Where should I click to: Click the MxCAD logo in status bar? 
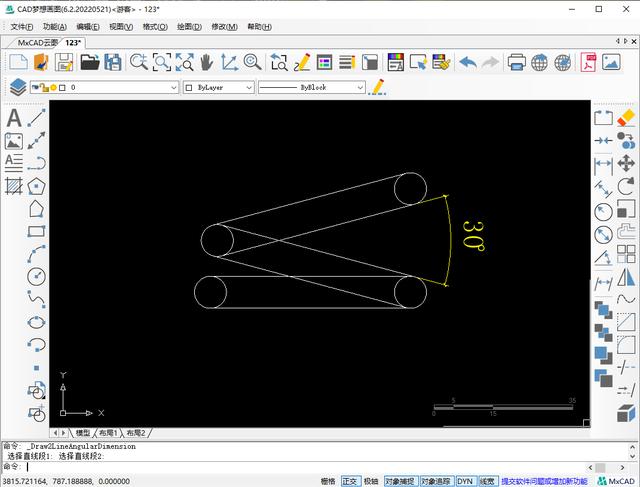616,481
